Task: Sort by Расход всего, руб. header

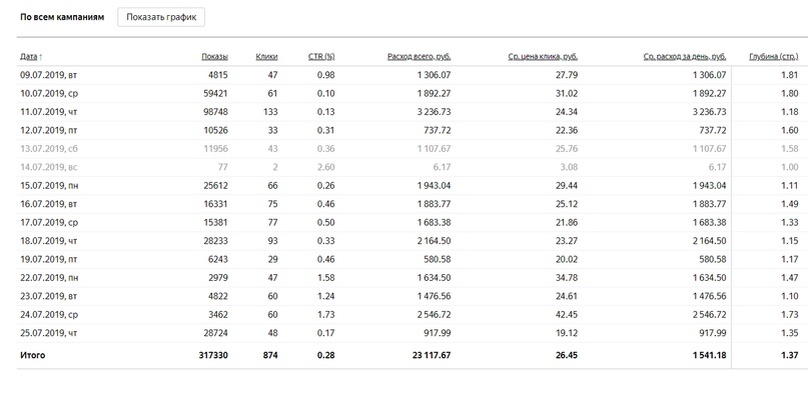Action: click(419, 57)
